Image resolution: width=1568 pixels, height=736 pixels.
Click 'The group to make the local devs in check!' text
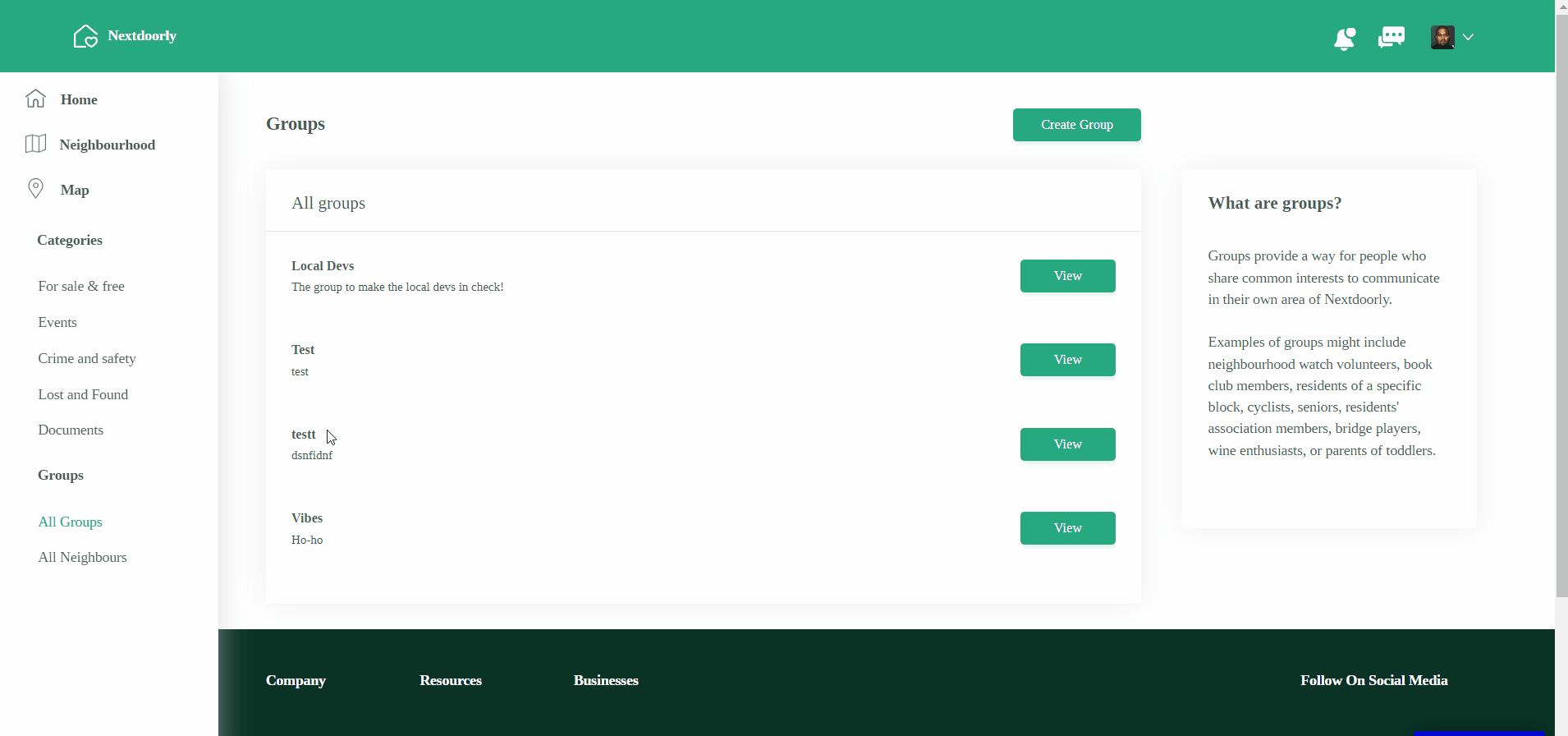point(397,287)
